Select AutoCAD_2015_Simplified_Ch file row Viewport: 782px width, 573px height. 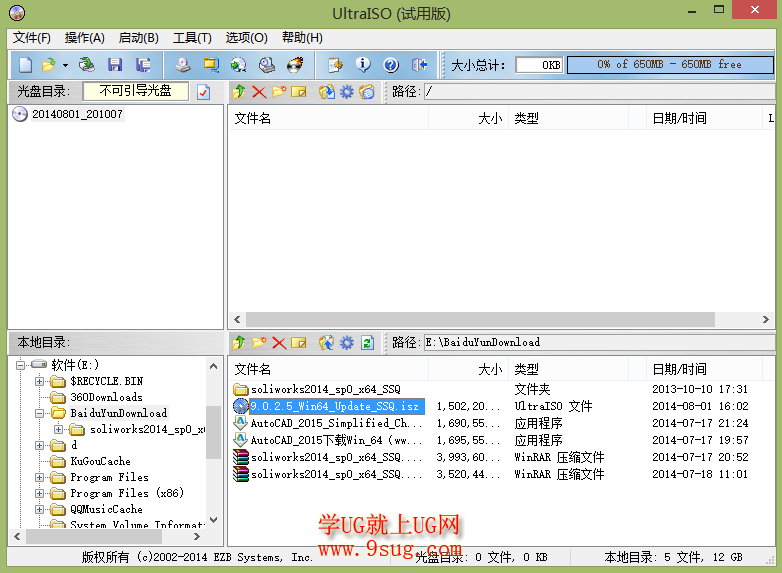[x=336, y=423]
